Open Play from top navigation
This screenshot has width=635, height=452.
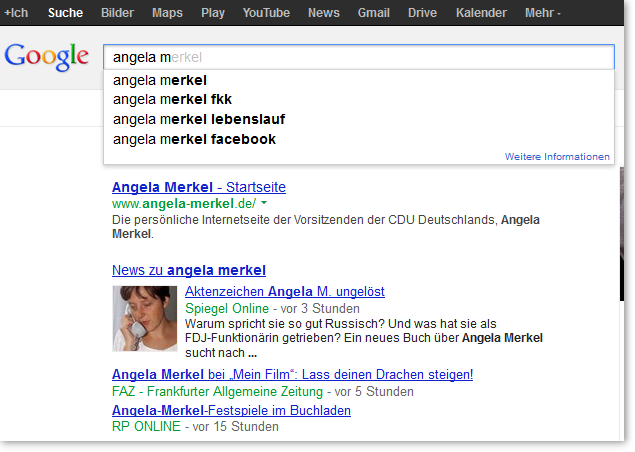click(x=213, y=13)
